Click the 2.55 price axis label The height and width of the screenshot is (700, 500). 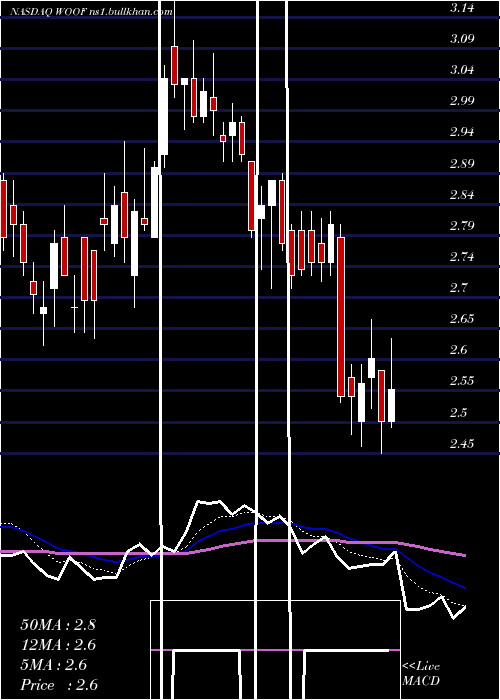pyautogui.click(x=462, y=382)
